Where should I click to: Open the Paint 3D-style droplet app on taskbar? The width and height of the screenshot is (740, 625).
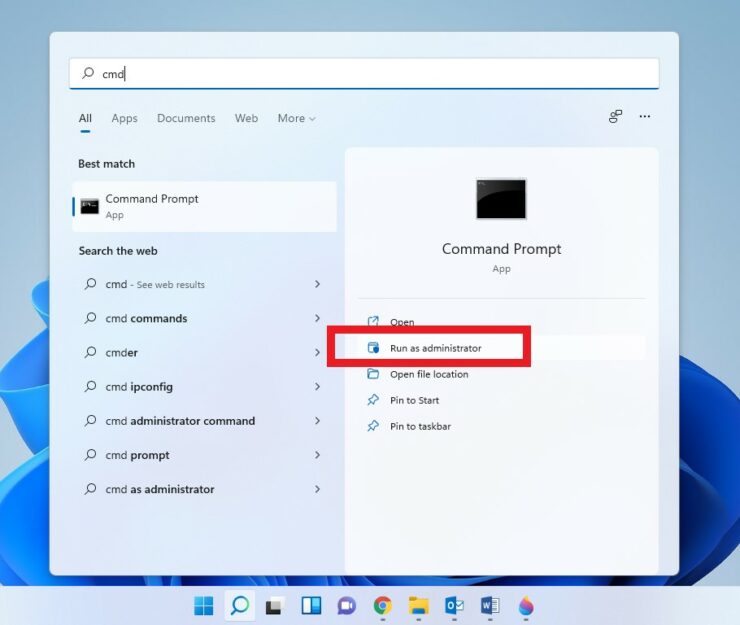click(x=526, y=606)
